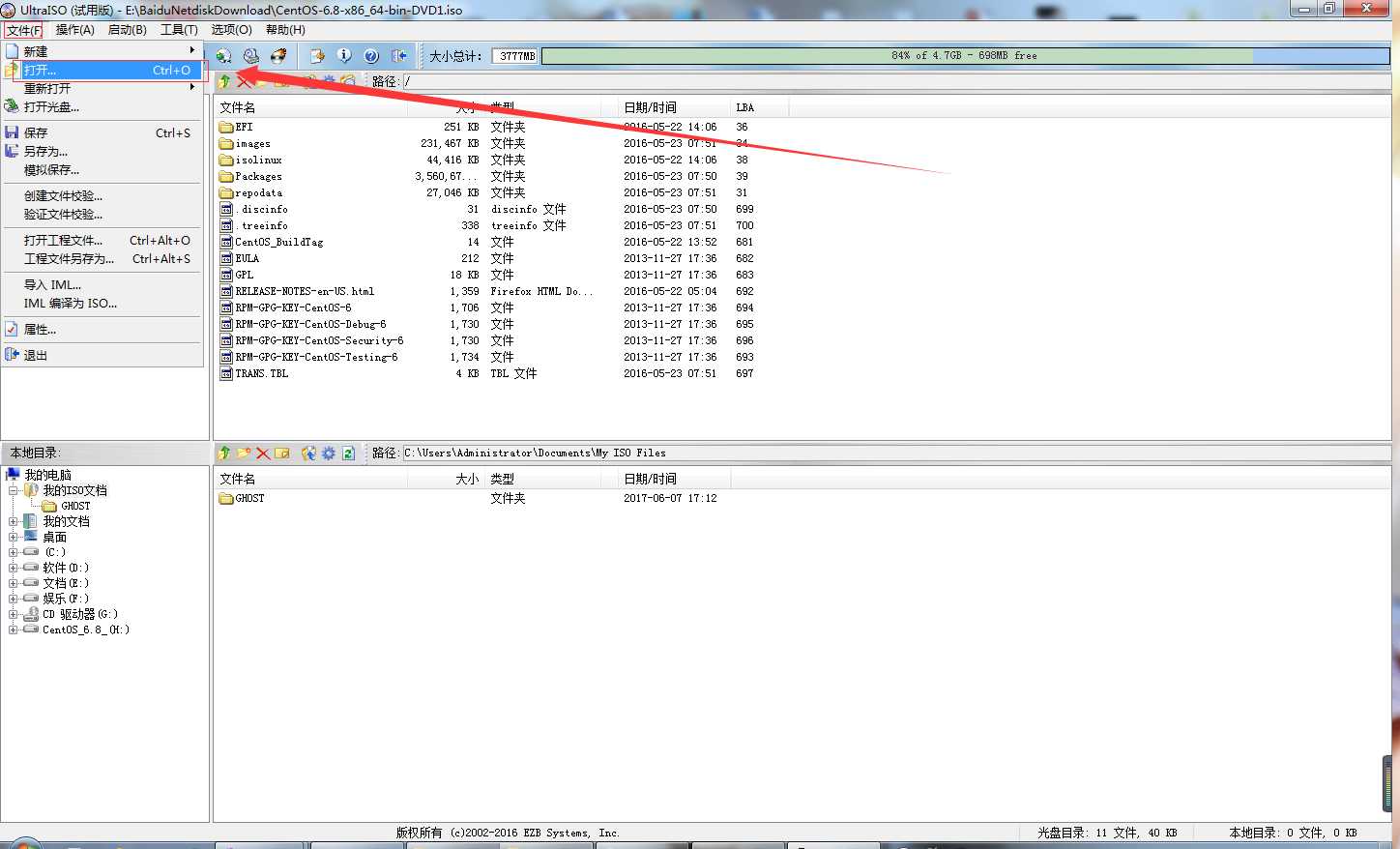Screen dimensions: 1400x849
Task: Sort local list by 大小 column
Action: click(x=447, y=479)
